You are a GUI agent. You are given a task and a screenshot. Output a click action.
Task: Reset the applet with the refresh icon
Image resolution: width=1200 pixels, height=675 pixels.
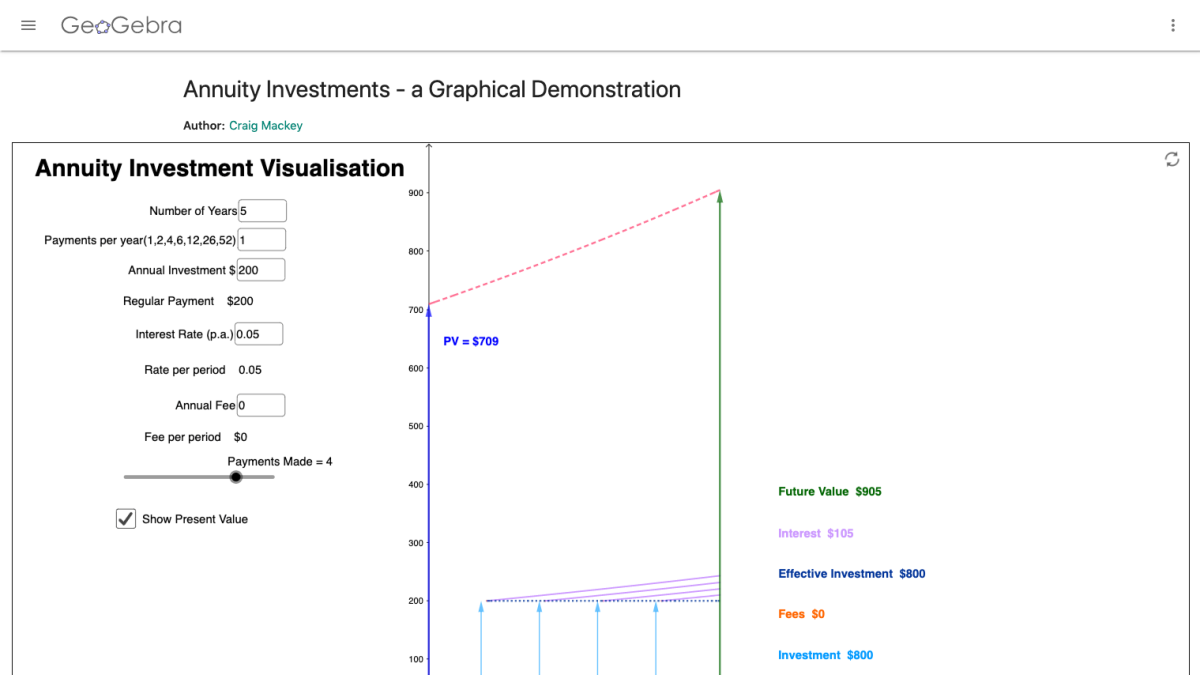click(1170, 159)
